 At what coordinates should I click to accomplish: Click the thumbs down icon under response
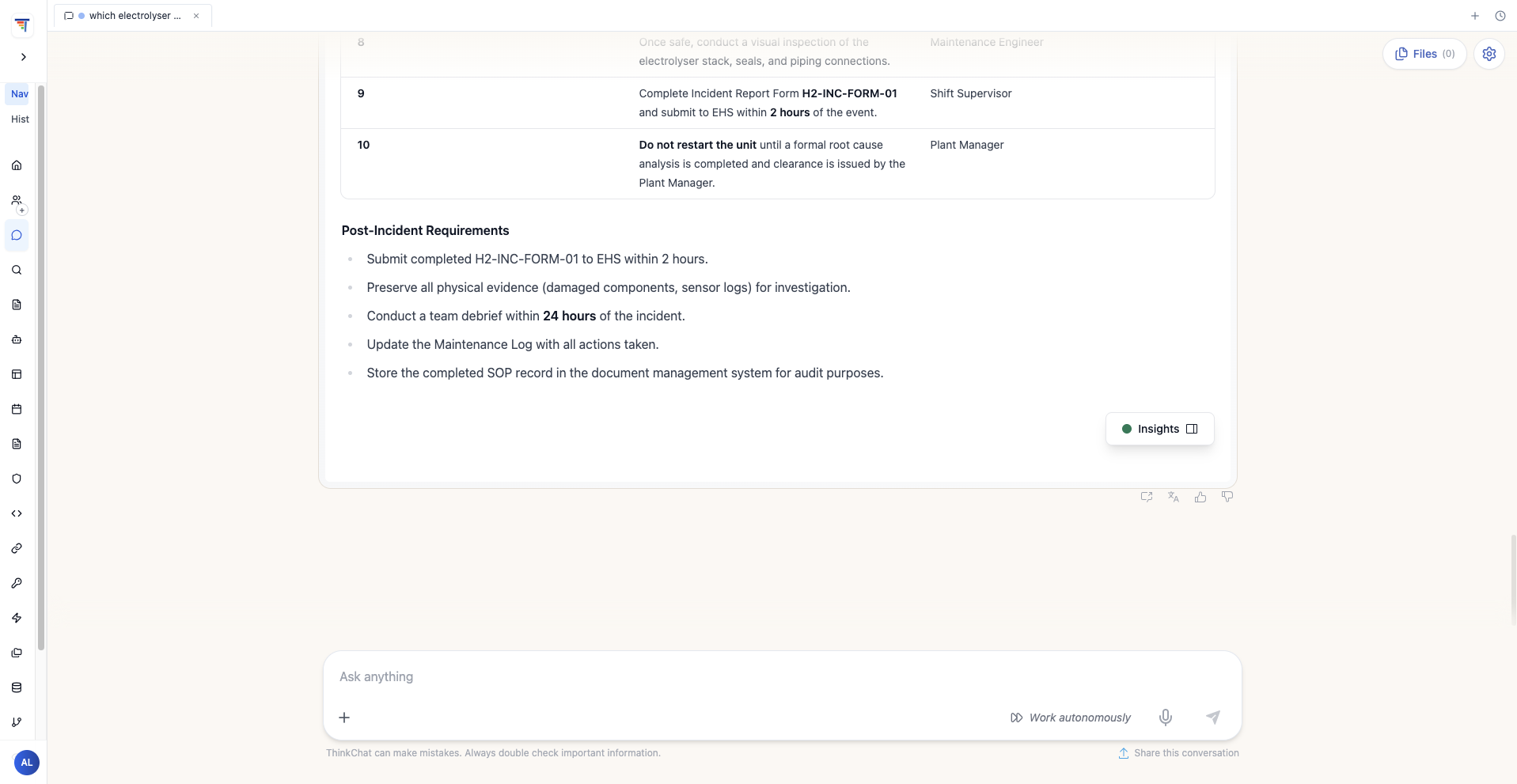(x=1227, y=497)
